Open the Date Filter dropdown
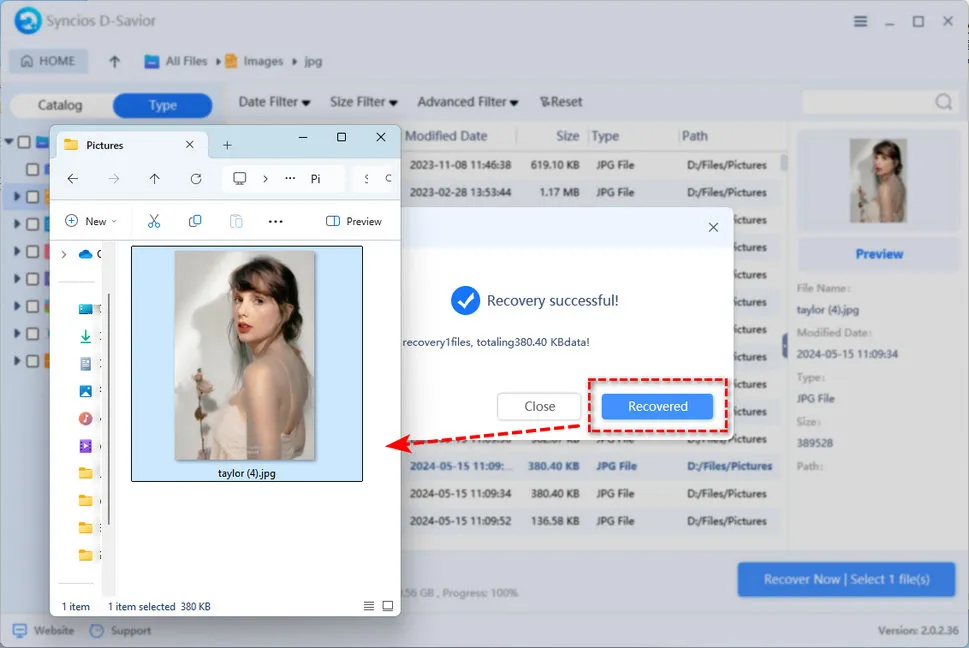The height and width of the screenshot is (648, 969). (274, 102)
